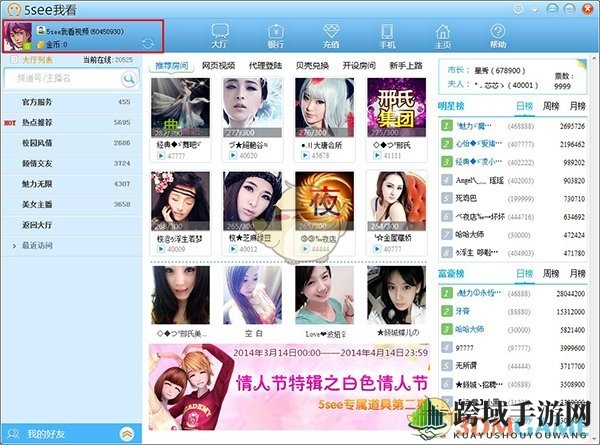Select 日榜 in 明星榜
The image size is (600, 445).
click(524, 106)
